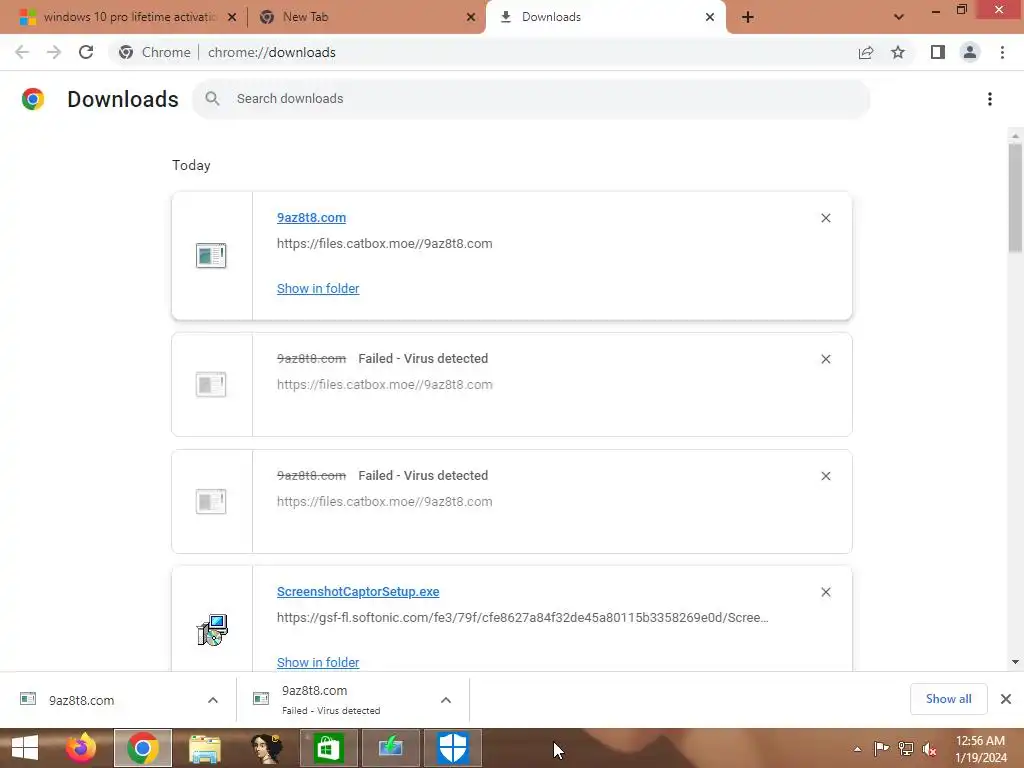Close the Downloads tab
This screenshot has height=768, width=1024.
pos(710,18)
